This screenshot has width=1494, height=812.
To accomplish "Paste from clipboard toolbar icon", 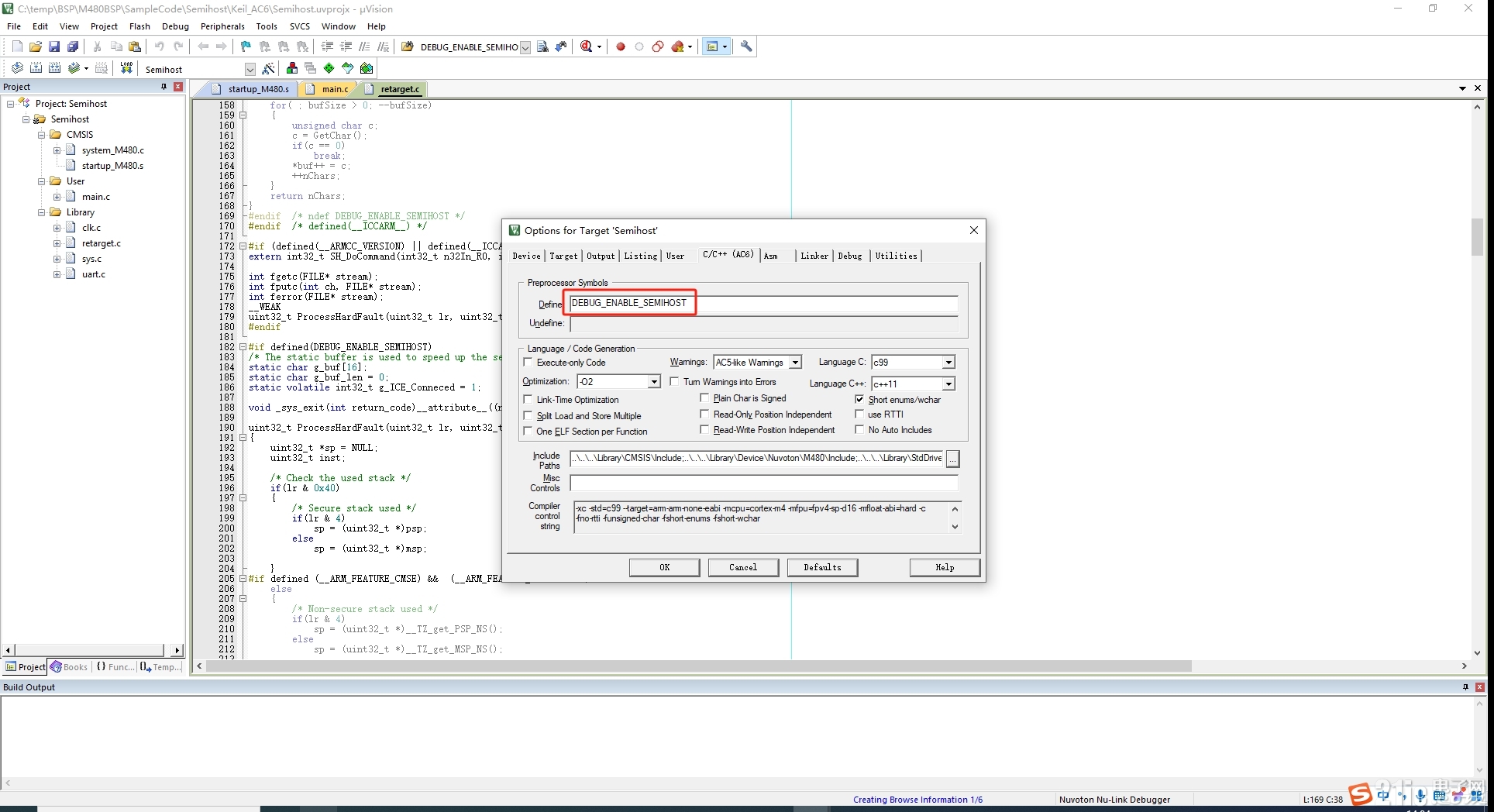I will coord(134,46).
